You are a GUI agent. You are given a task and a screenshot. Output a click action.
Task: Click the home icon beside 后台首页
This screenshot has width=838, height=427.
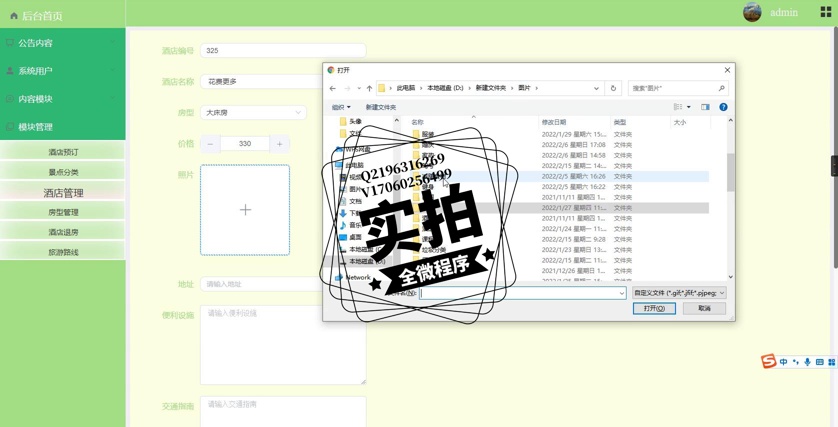[13, 16]
